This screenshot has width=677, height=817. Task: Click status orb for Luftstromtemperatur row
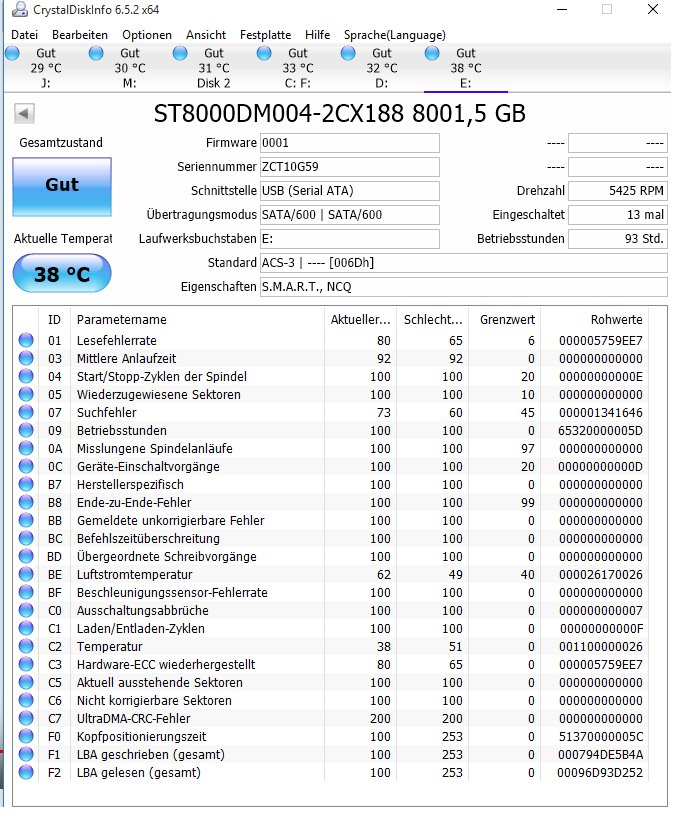[x=26, y=574]
